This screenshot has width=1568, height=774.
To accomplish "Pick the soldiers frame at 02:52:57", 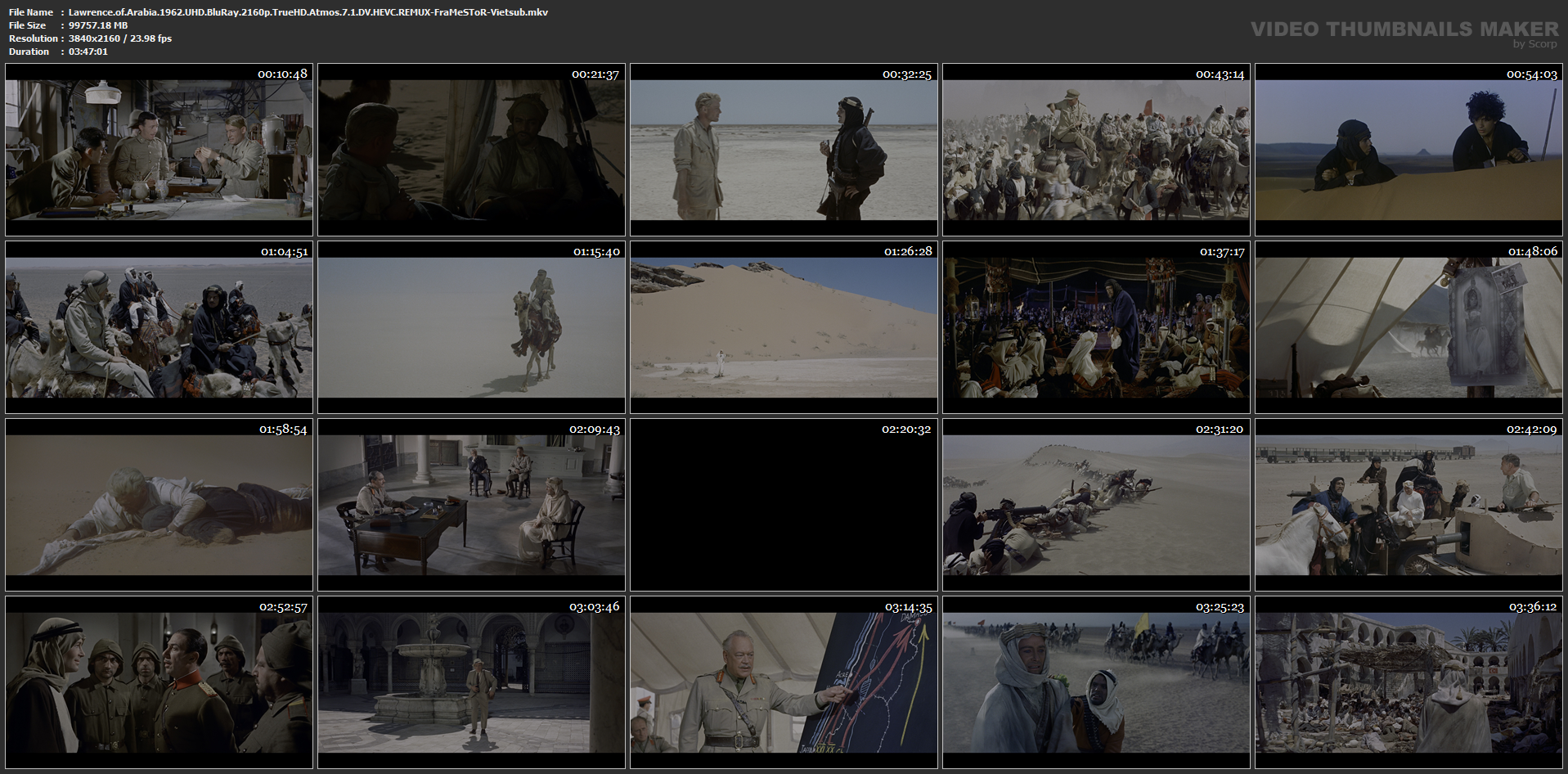I will (x=159, y=682).
